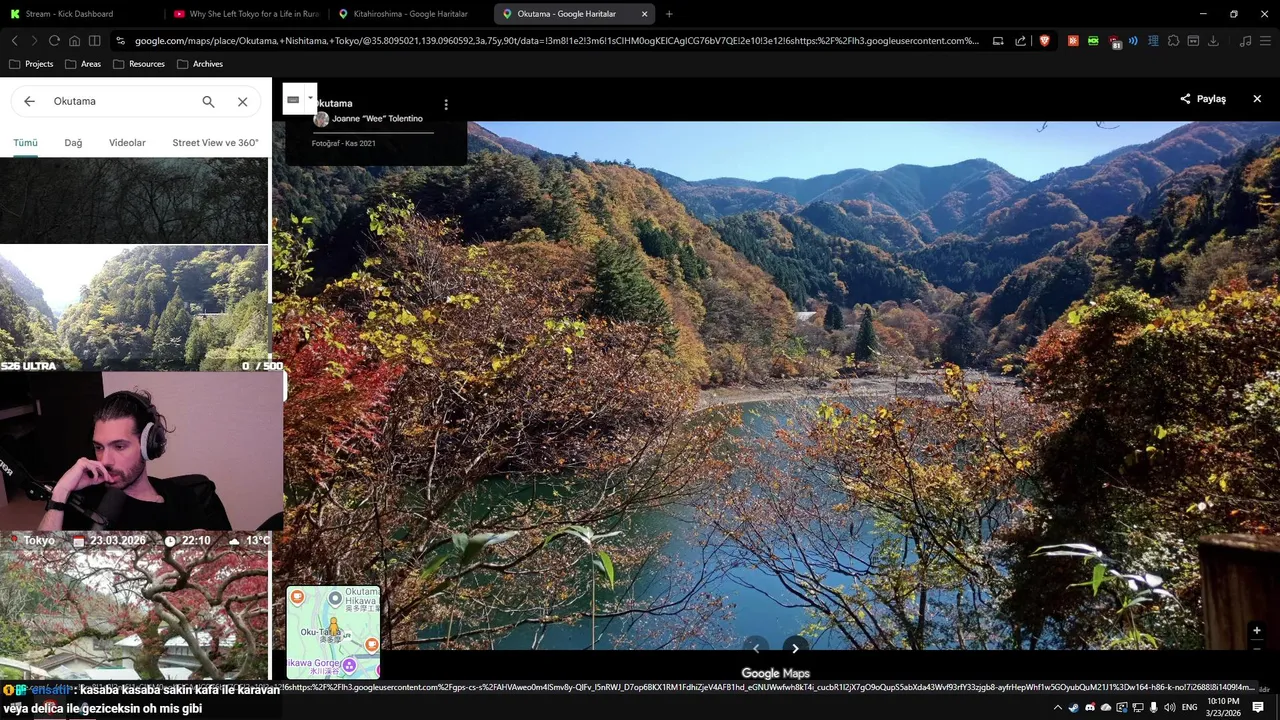1280x720 pixels.
Task: Open the browser extensions puzzle icon
Action: [x=1173, y=41]
